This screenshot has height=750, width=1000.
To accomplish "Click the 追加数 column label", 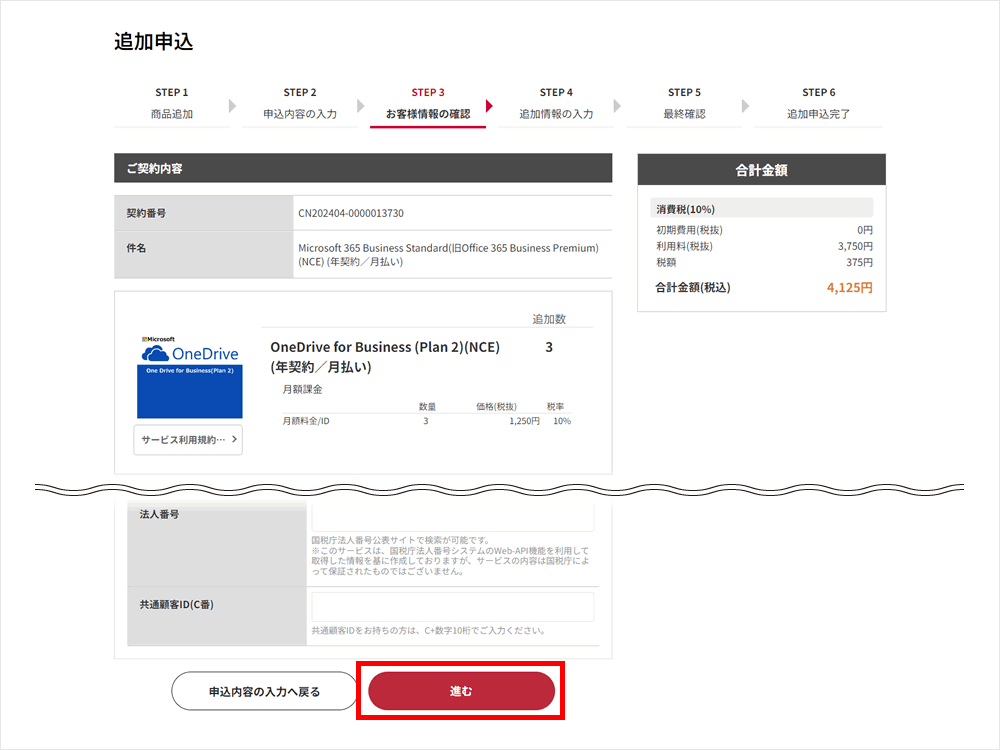I will point(549,319).
